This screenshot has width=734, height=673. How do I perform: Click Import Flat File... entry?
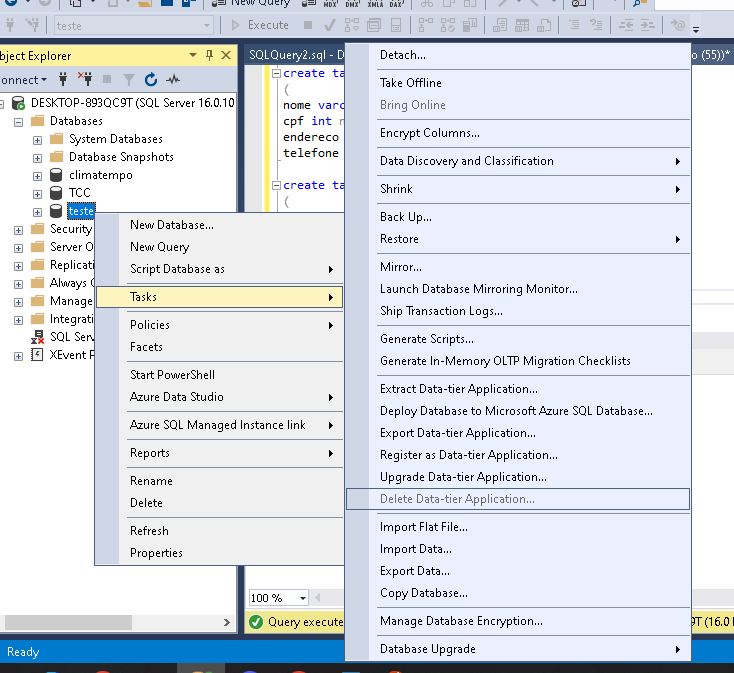(x=518, y=527)
